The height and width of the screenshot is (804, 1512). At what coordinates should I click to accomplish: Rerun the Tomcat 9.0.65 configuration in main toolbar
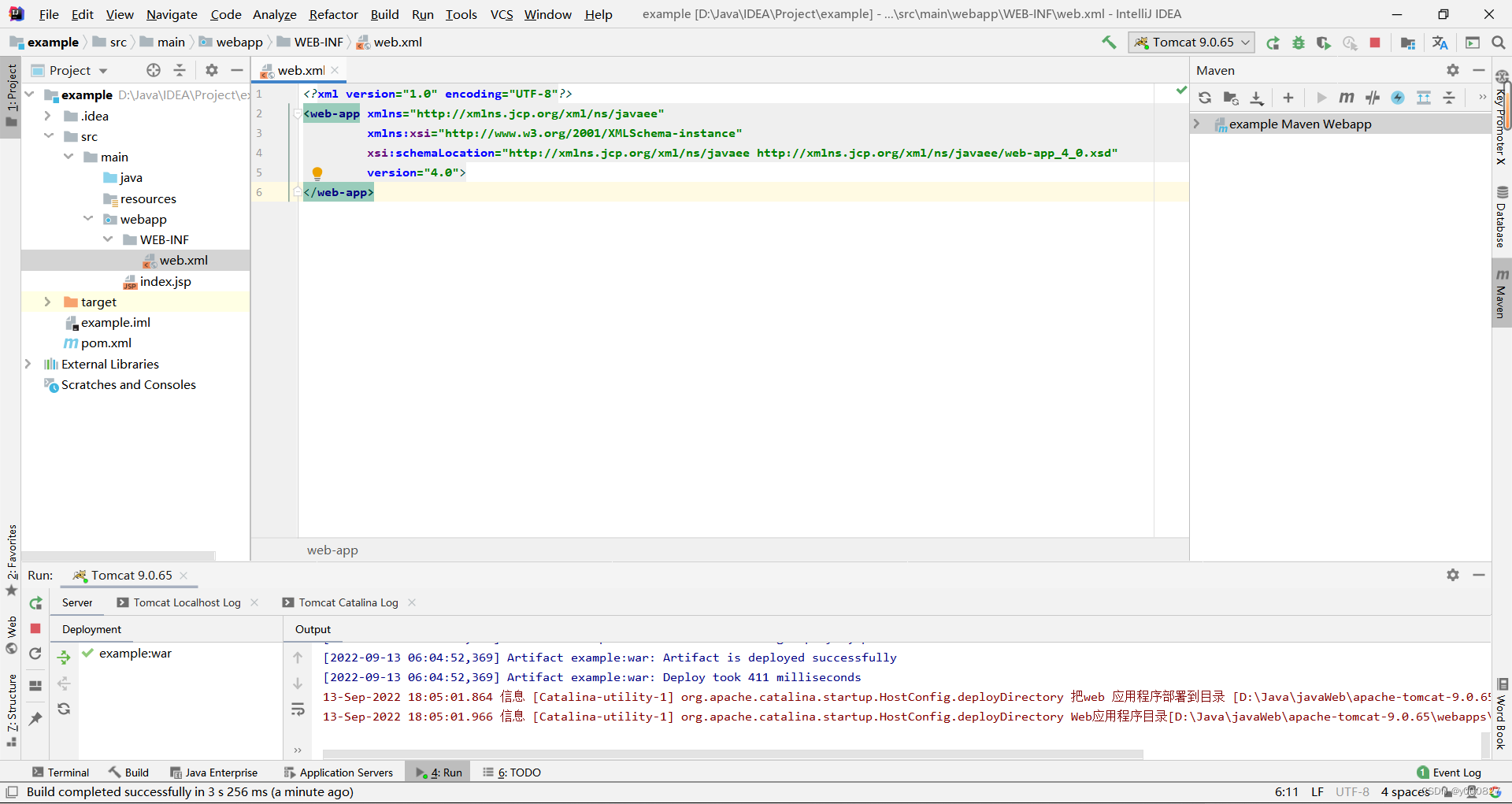1273,43
